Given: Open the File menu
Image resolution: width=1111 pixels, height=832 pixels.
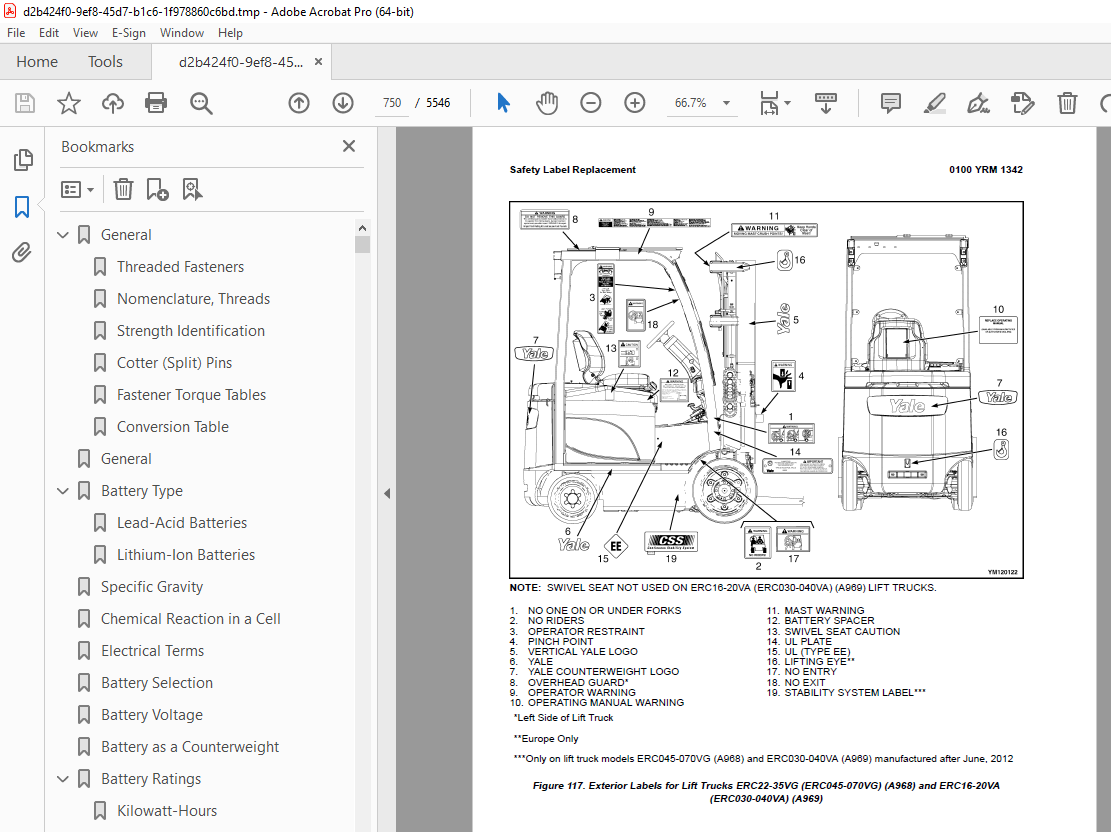Looking at the screenshot, I should (x=16, y=33).
